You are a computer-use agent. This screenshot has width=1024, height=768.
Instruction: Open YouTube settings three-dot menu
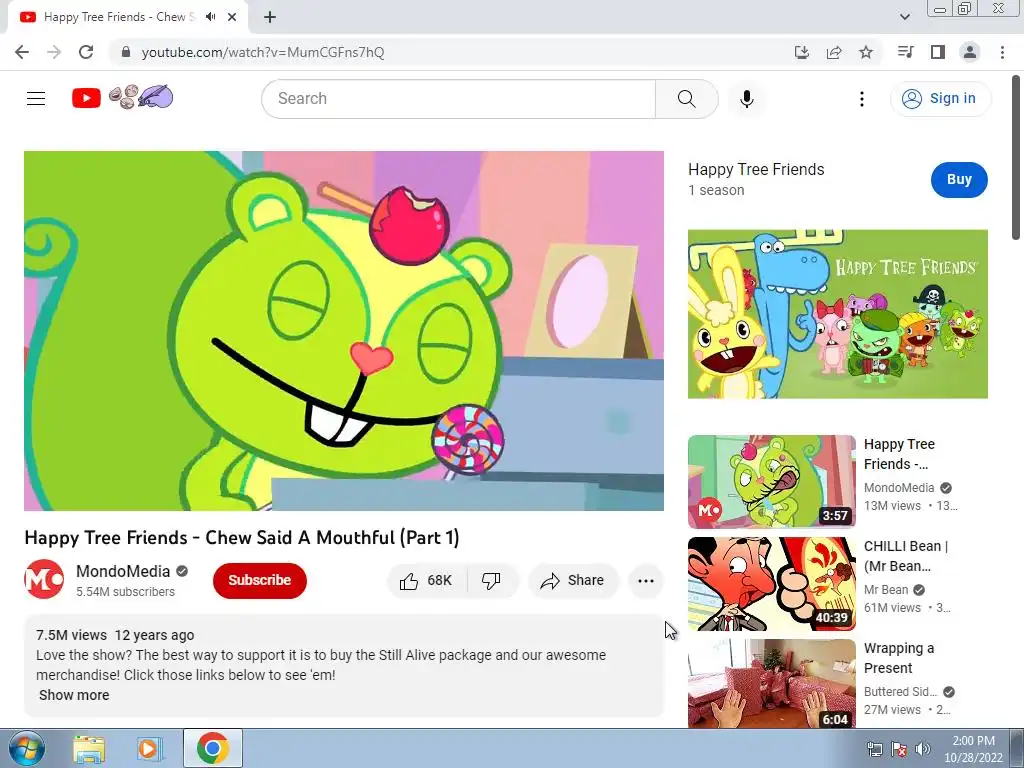(x=862, y=99)
